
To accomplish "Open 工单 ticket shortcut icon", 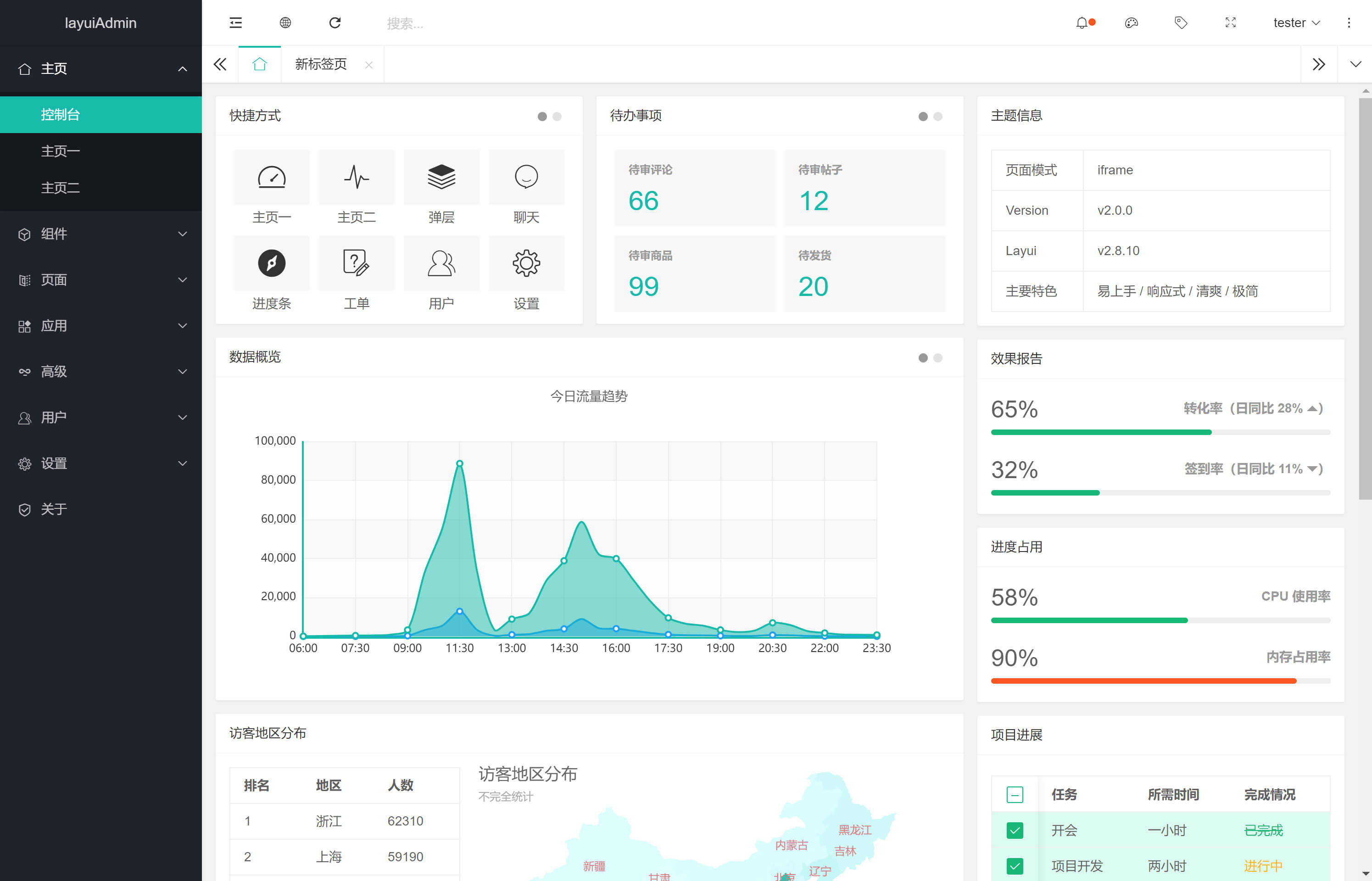I will [x=356, y=263].
